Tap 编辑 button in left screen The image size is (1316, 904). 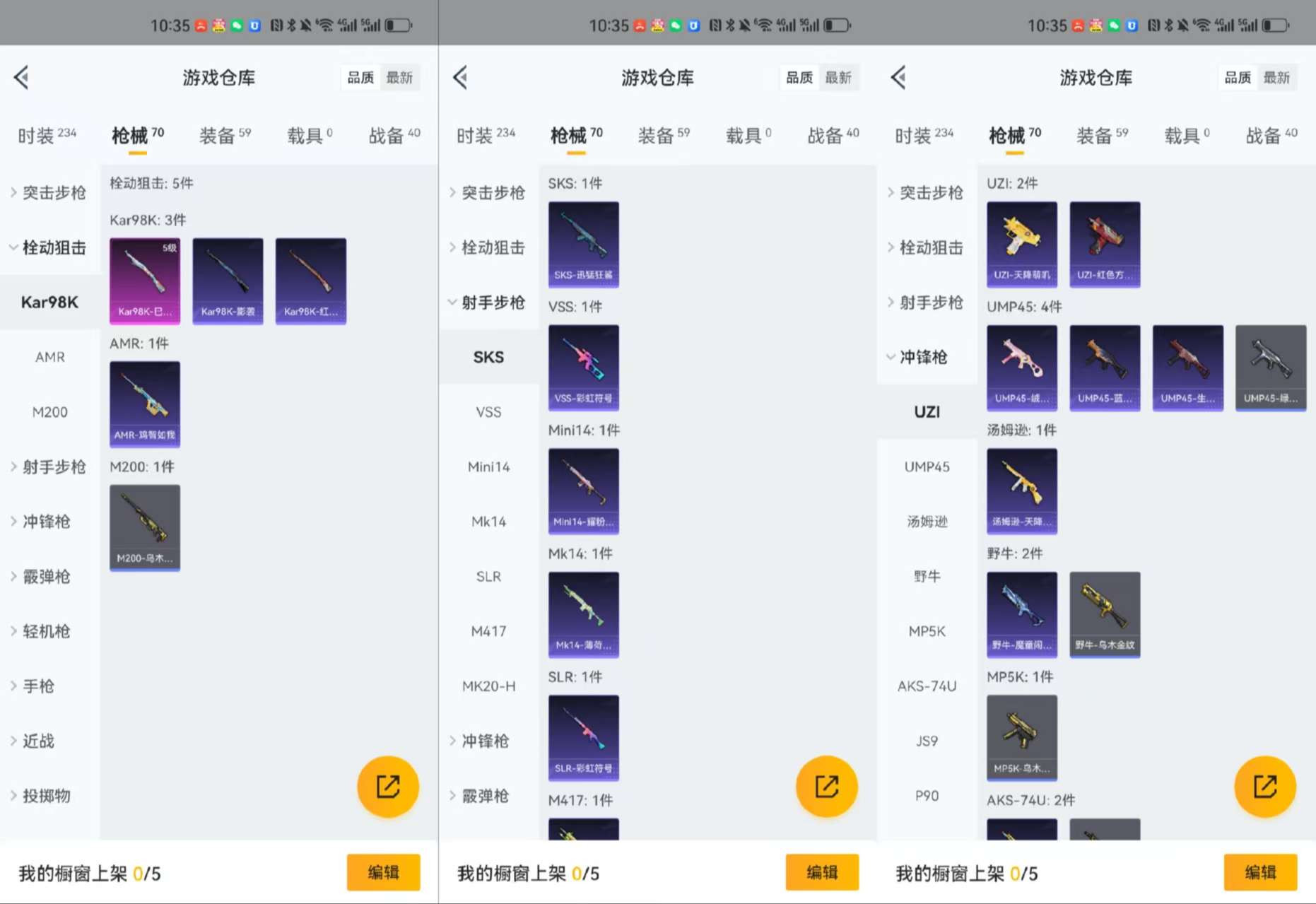384,872
